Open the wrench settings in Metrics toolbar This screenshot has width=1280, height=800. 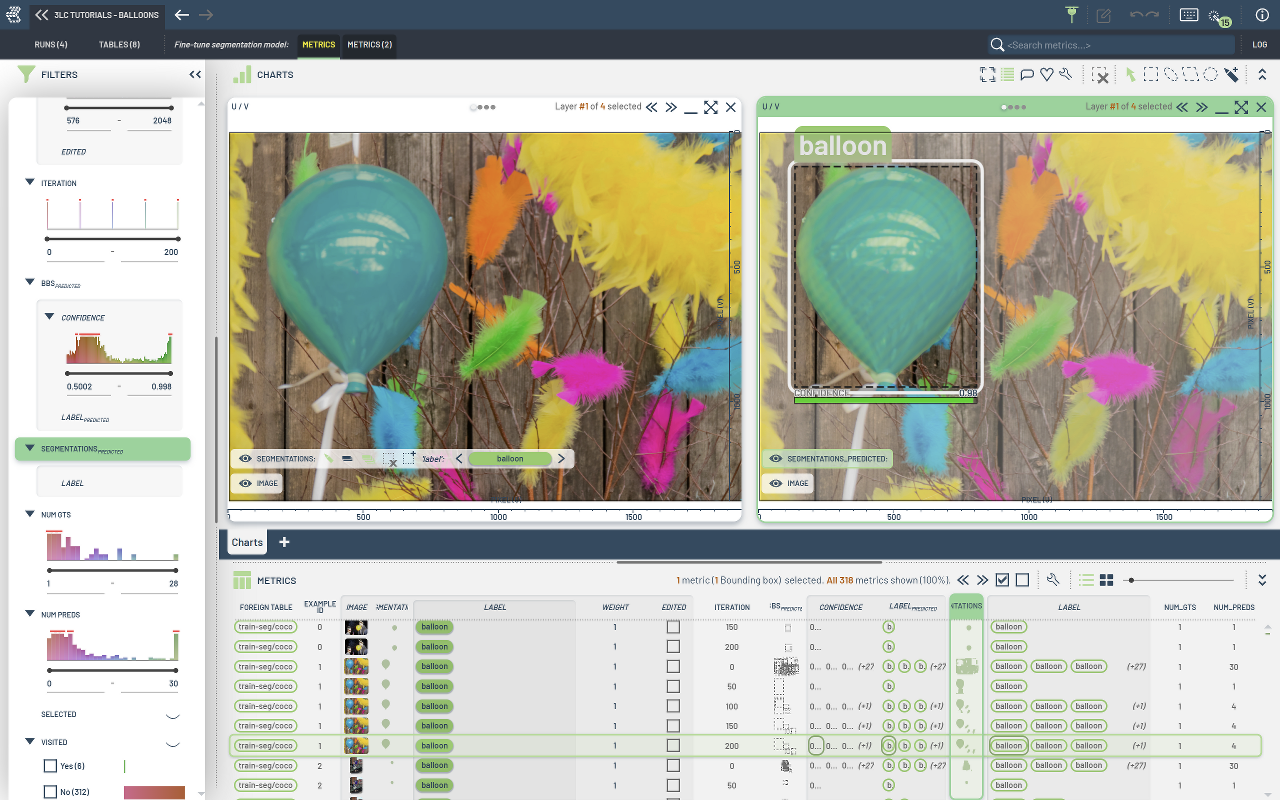click(x=1053, y=580)
